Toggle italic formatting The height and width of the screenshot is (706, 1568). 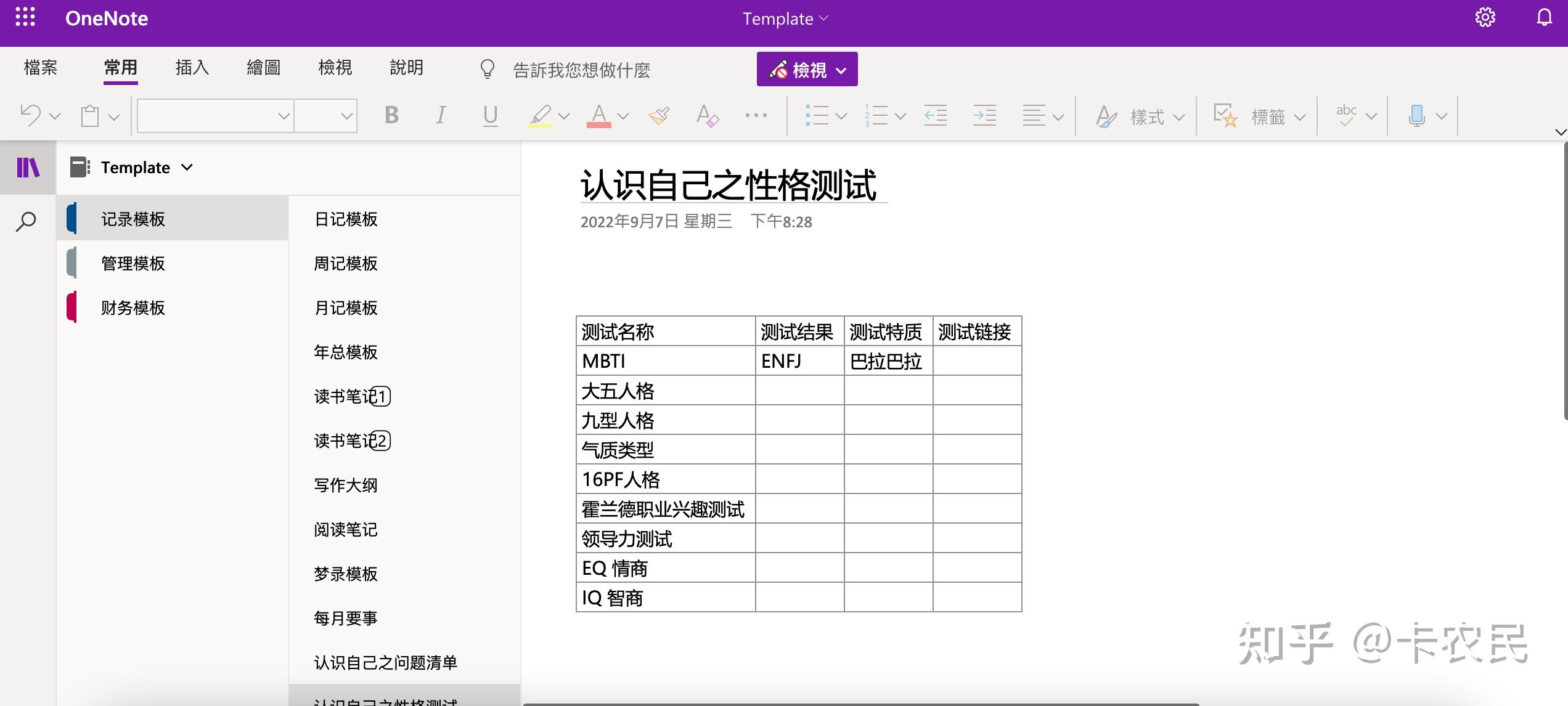pos(440,115)
